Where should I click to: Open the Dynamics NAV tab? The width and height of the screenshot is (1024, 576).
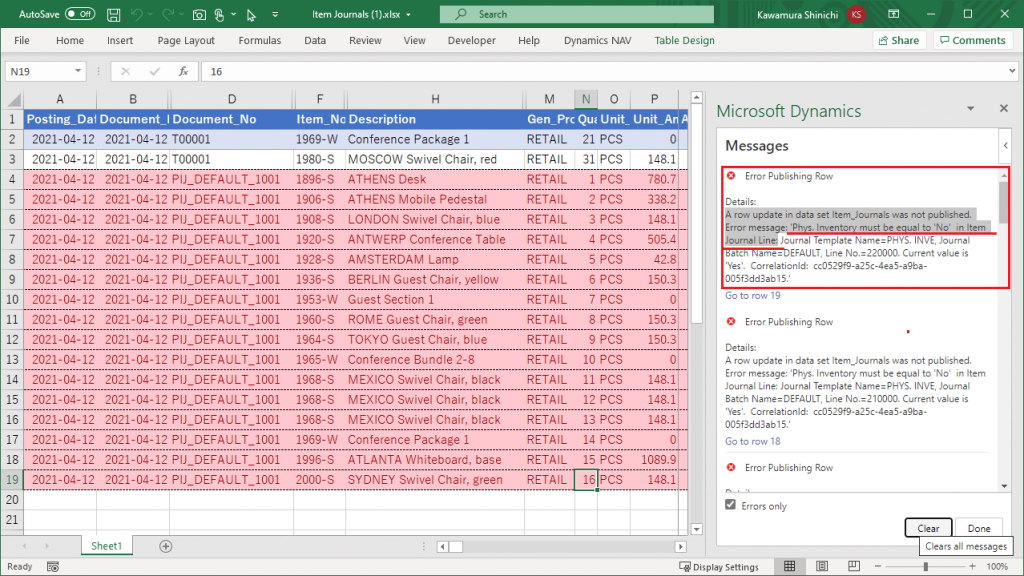[x=598, y=40]
